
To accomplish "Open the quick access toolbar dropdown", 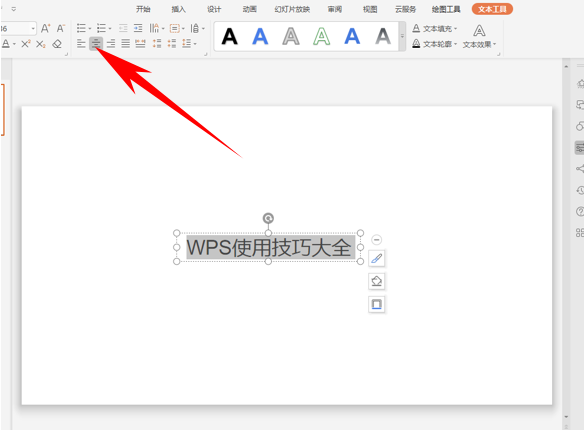I will coord(14,9).
